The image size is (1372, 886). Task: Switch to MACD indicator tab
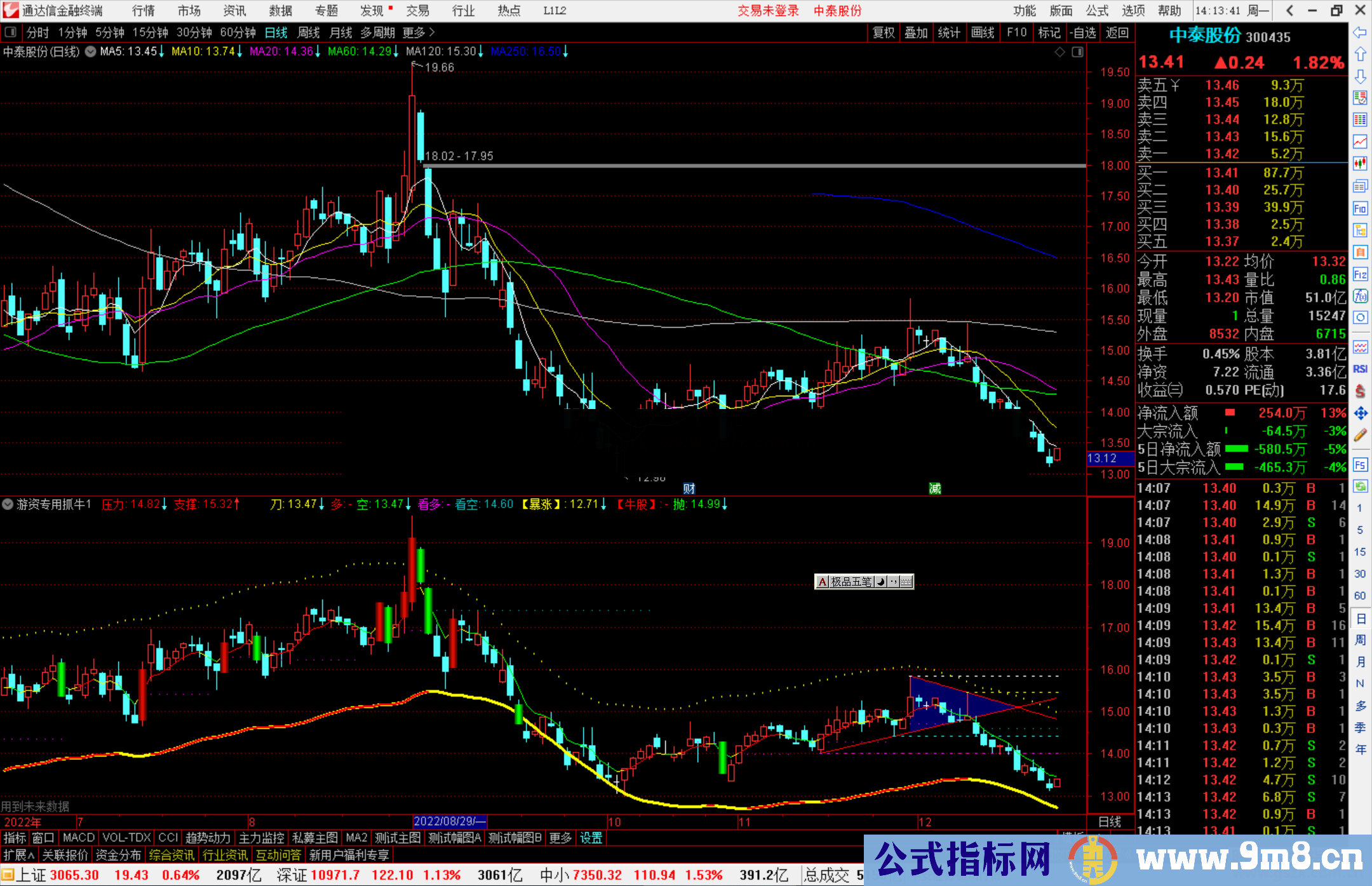coord(79,838)
